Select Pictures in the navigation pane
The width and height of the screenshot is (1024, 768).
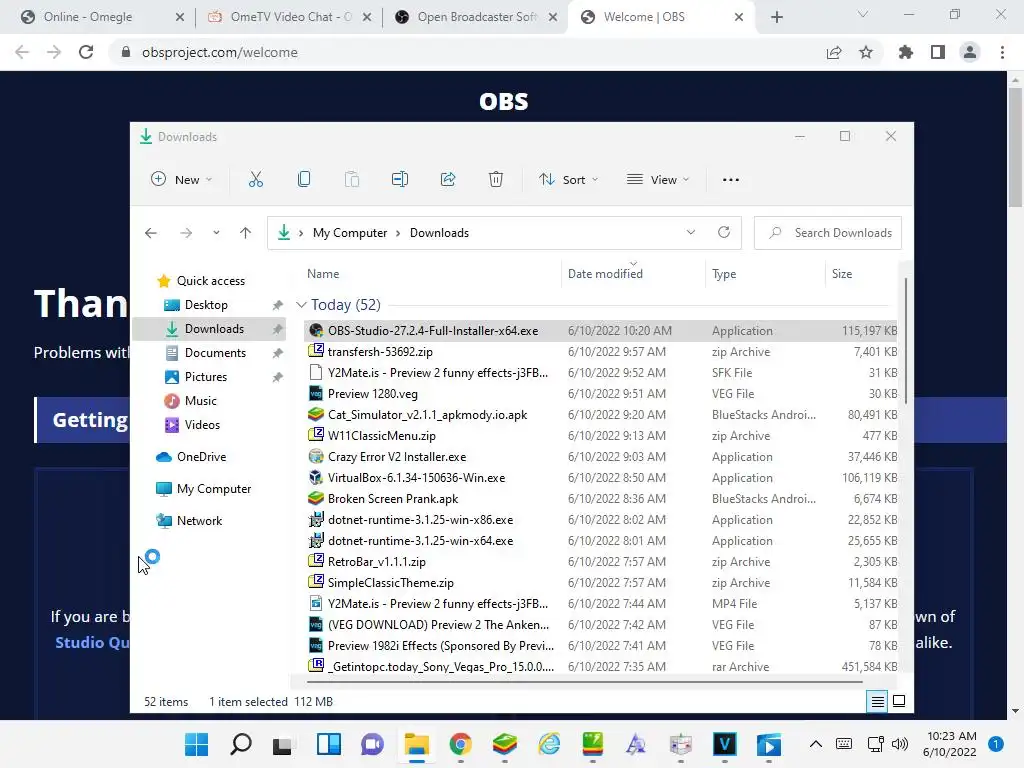click(206, 377)
